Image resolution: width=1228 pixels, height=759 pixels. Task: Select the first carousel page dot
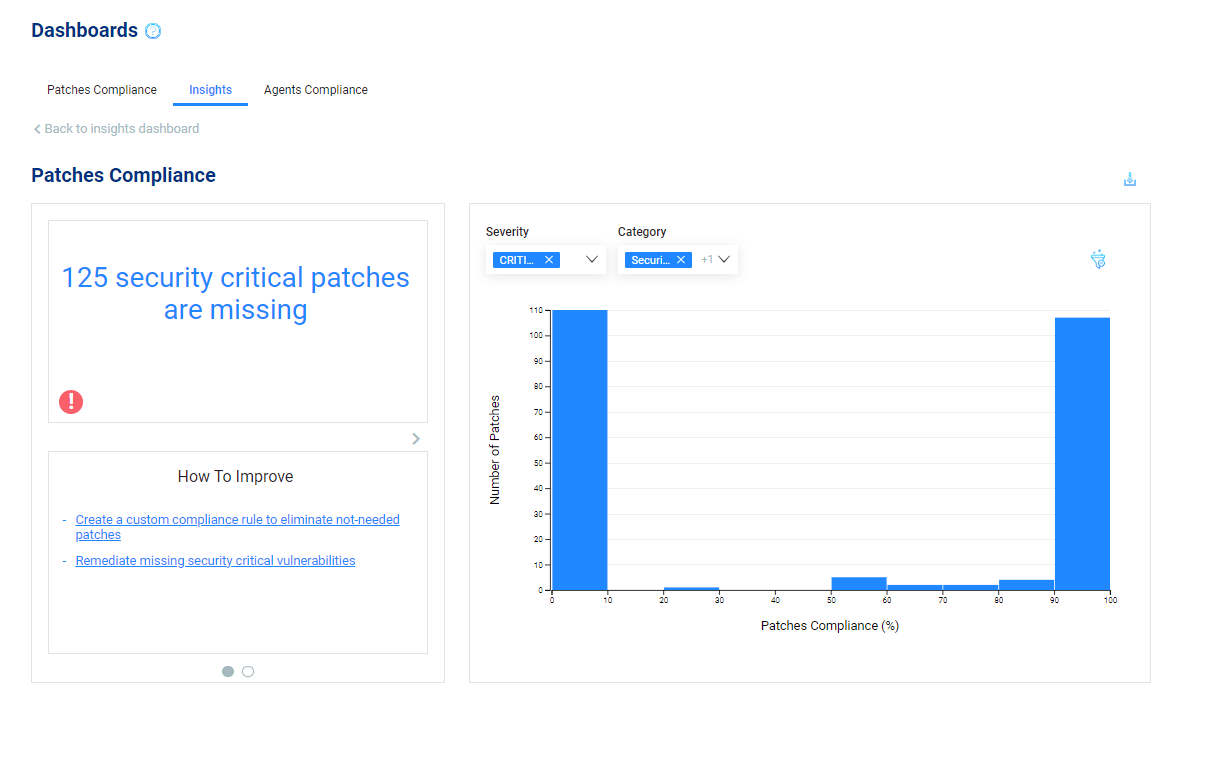click(228, 672)
